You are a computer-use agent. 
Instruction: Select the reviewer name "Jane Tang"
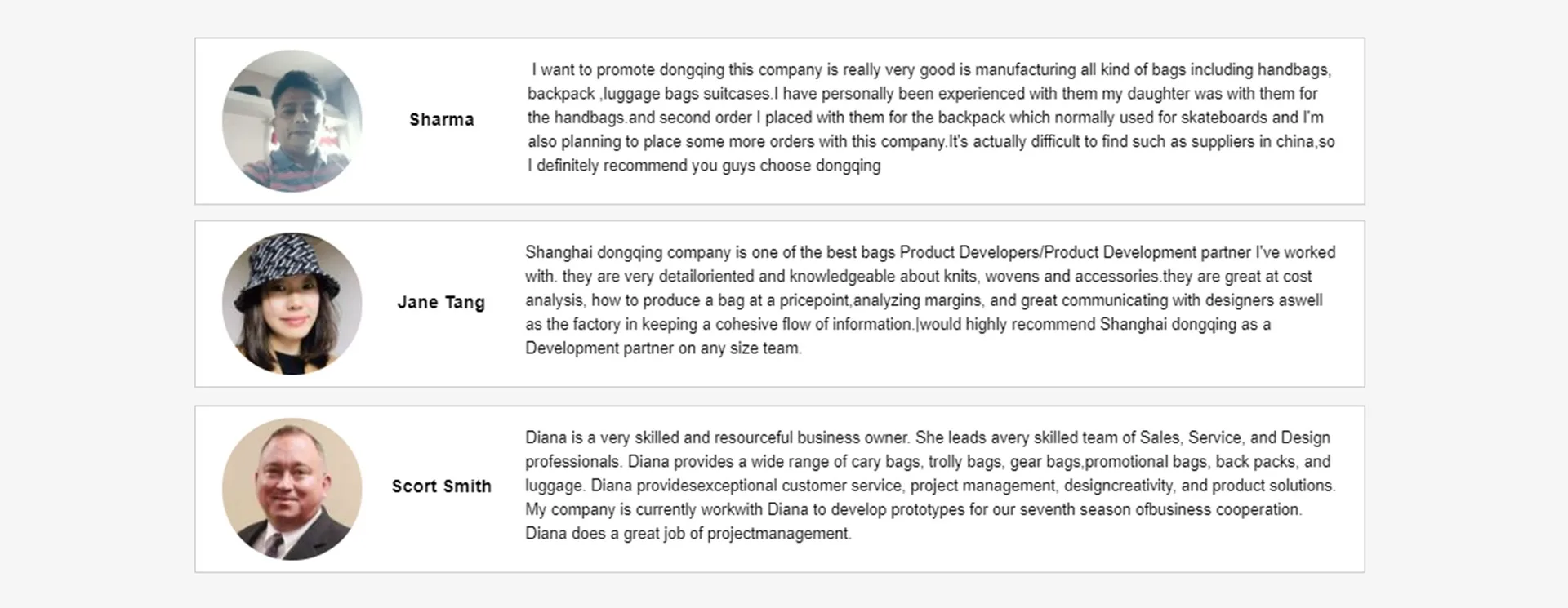coord(441,303)
